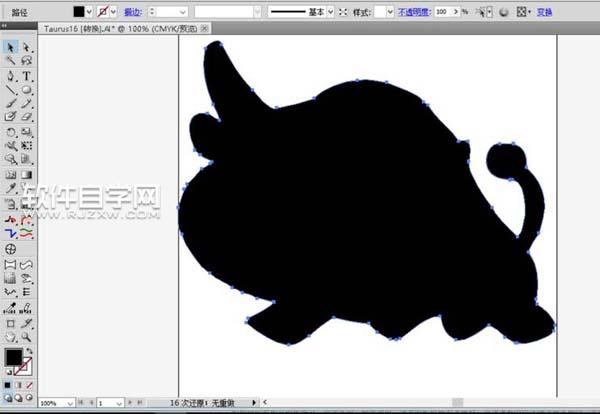Switch to the Taurus16 document tab
The image size is (600, 414).
120,29
